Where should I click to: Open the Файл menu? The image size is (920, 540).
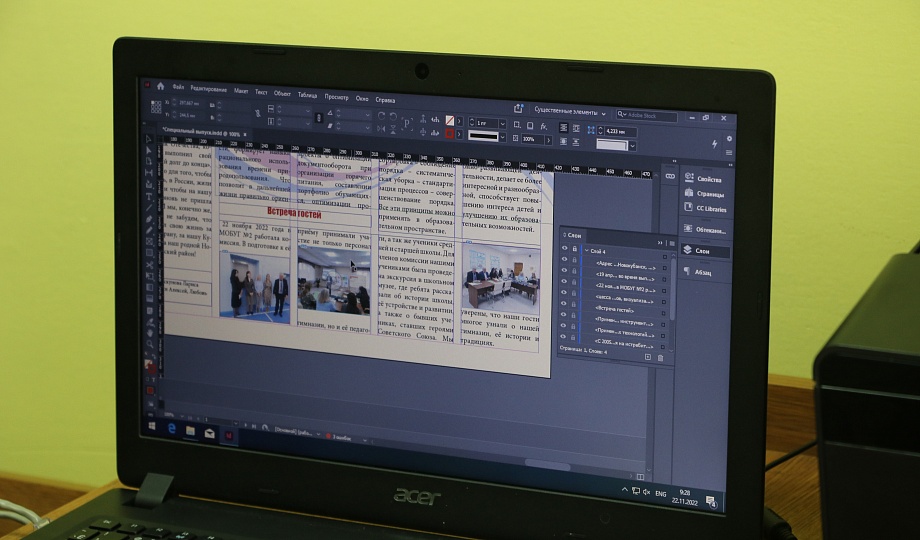[177, 87]
